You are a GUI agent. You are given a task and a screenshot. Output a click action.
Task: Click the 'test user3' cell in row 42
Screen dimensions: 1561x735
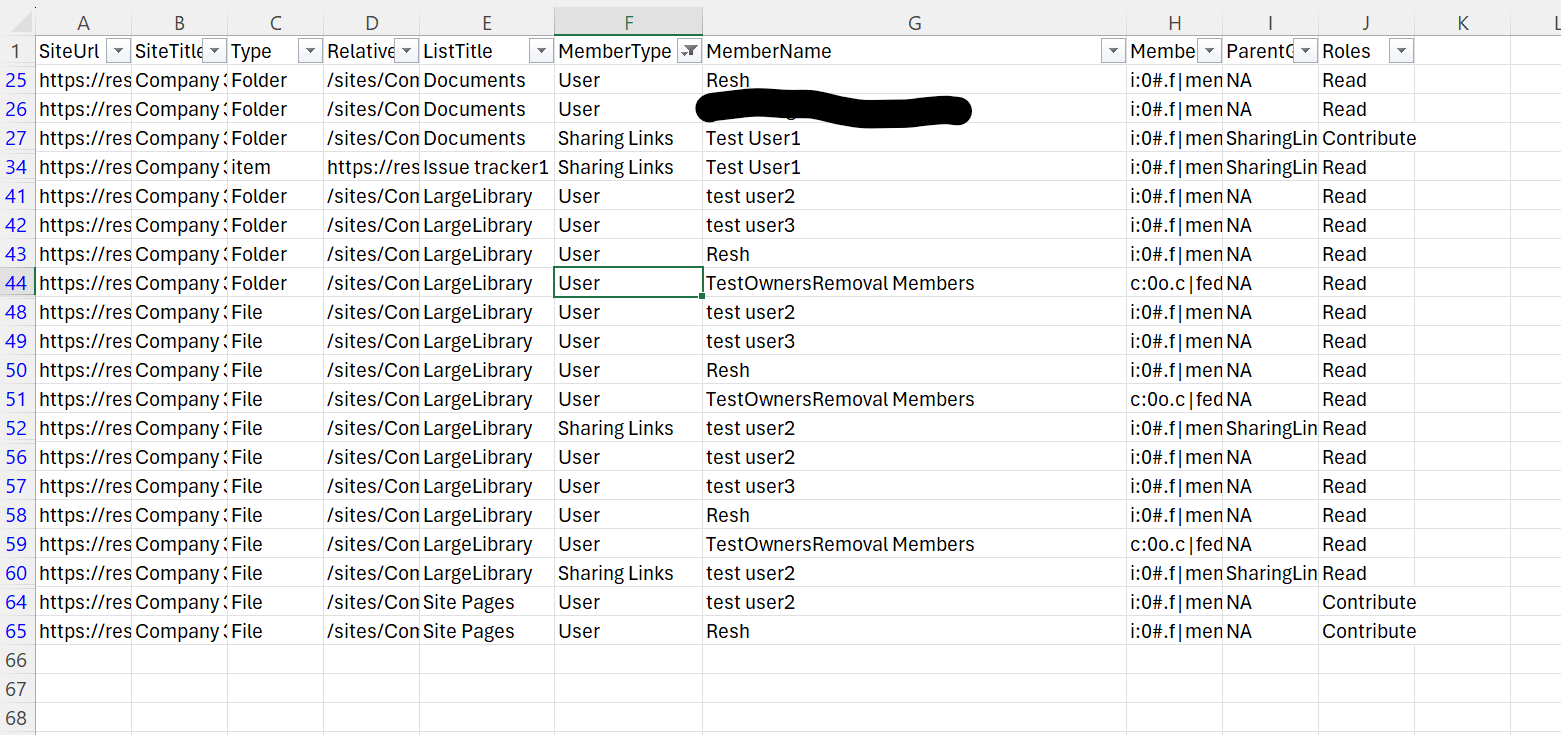(x=914, y=225)
